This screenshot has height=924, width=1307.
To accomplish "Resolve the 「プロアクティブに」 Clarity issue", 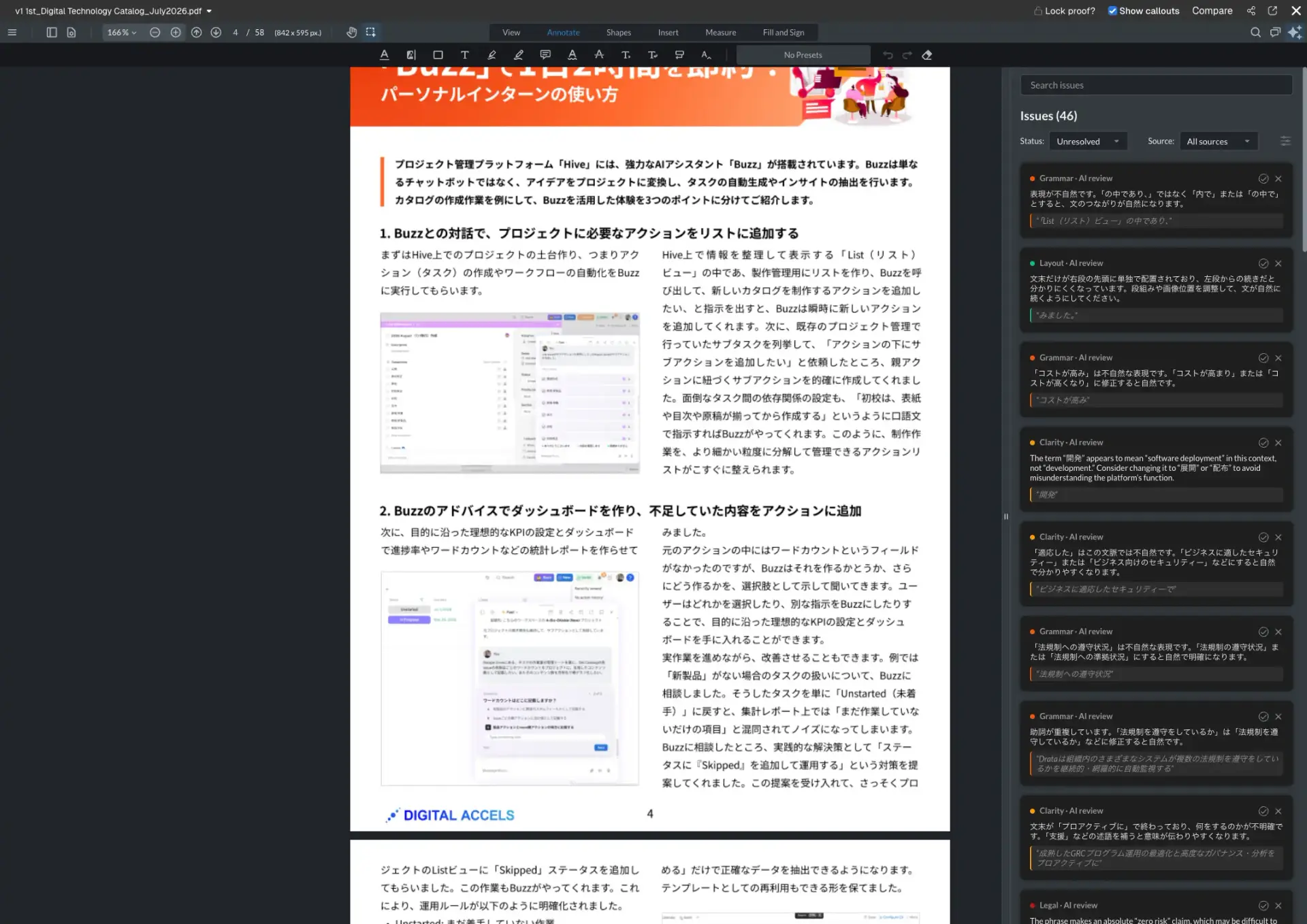I will 1263,811.
